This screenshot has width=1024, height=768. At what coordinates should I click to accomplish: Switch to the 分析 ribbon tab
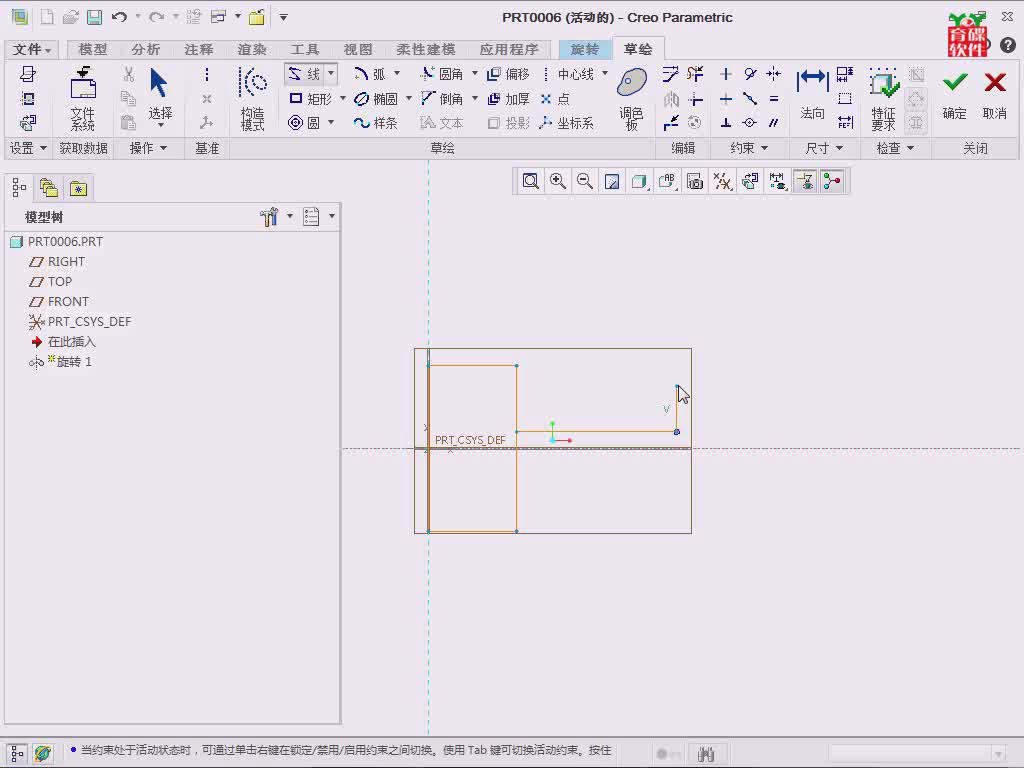point(145,50)
